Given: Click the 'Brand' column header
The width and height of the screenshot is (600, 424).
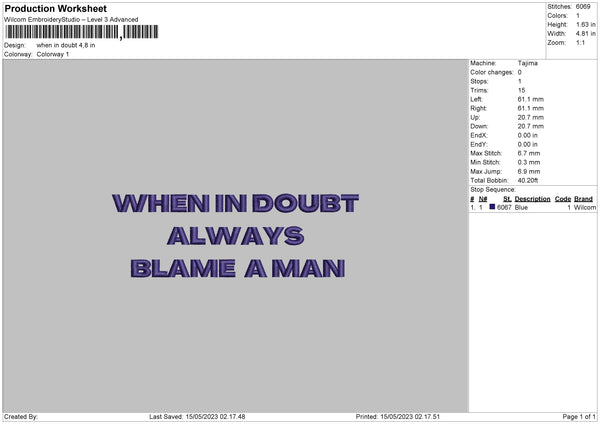Looking at the screenshot, I should point(583,199).
